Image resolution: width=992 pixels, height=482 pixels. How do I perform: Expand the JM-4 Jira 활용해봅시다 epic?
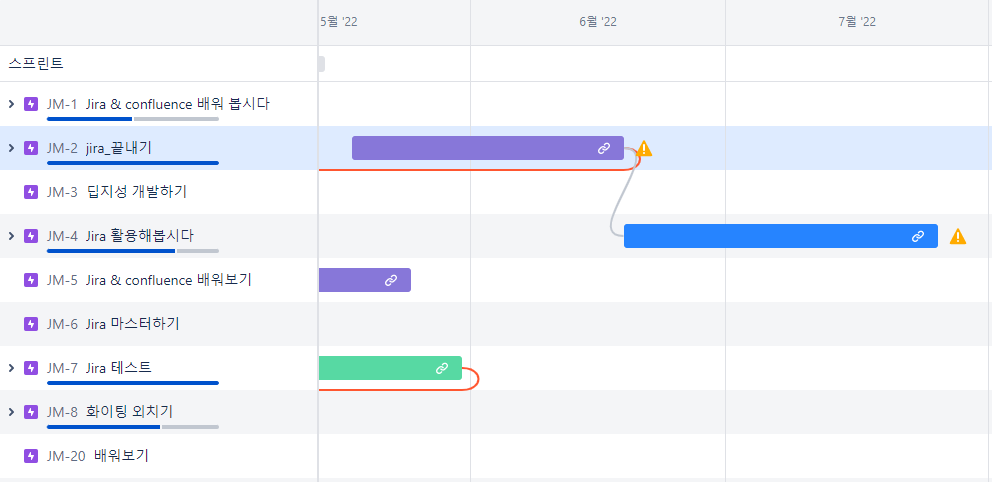[11, 236]
